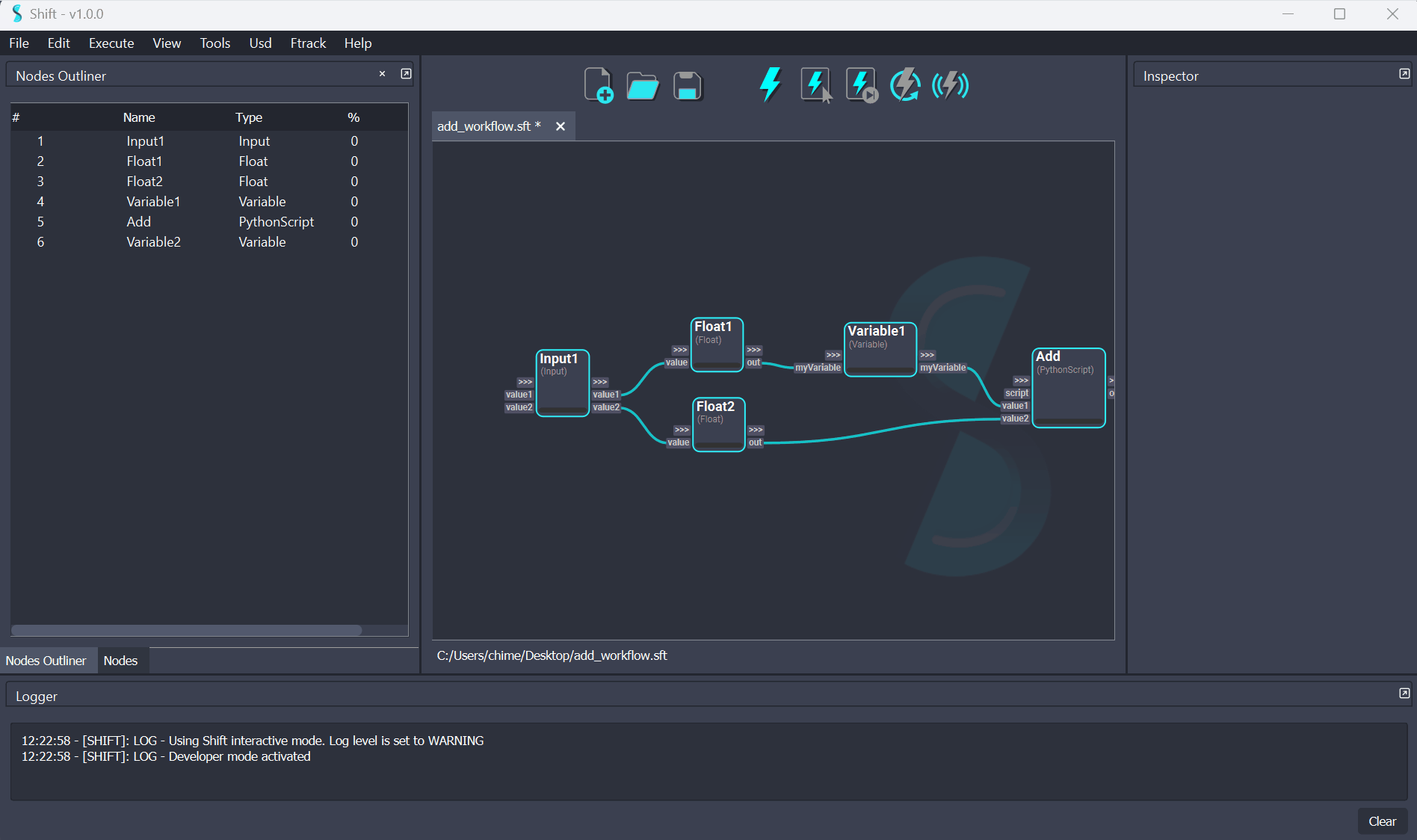This screenshot has height=840, width=1417.
Task: Open the Ftrack menu
Action: pyautogui.click(x=308, y=43)
